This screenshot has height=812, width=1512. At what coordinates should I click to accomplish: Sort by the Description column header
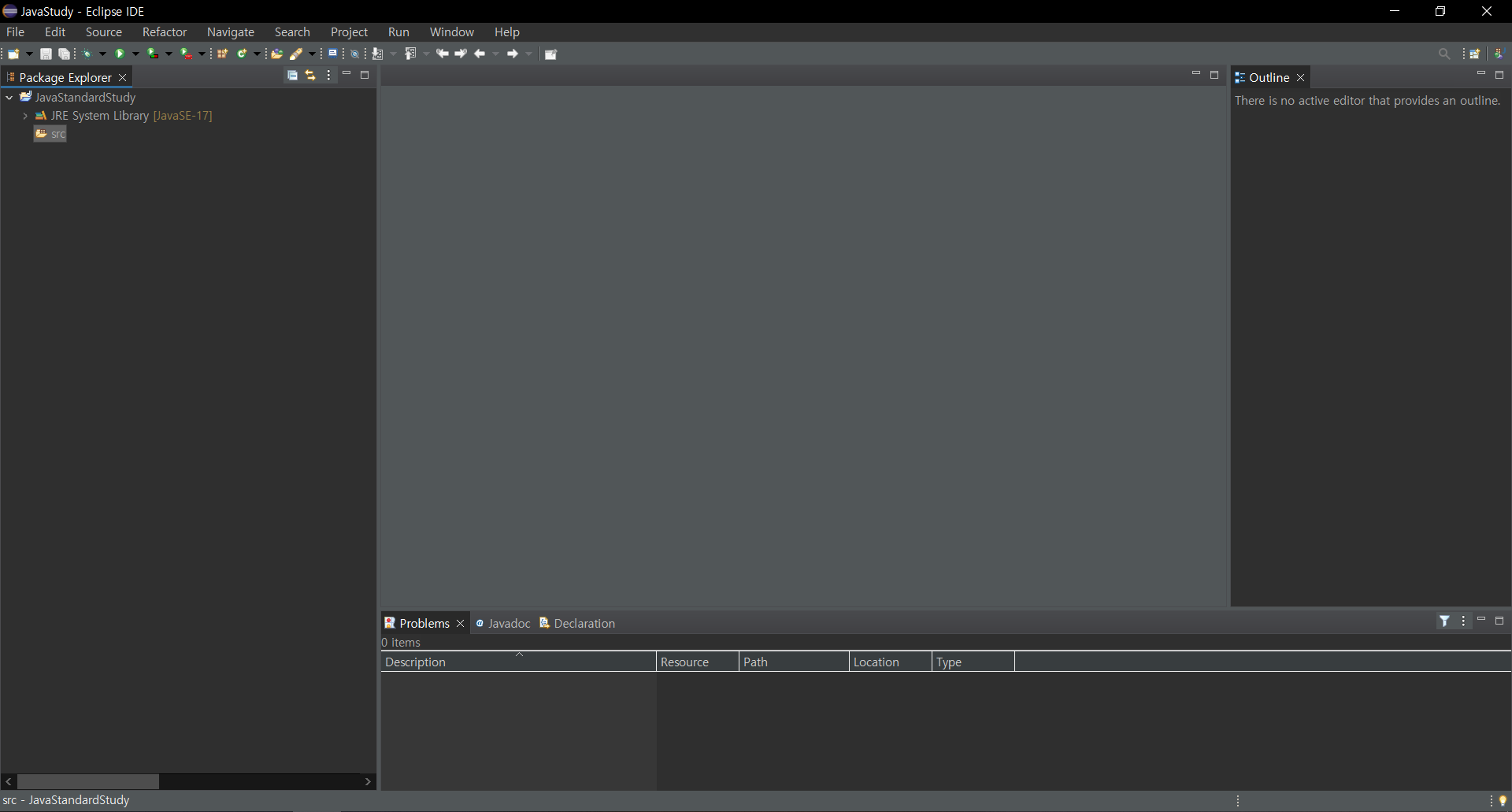518,662
